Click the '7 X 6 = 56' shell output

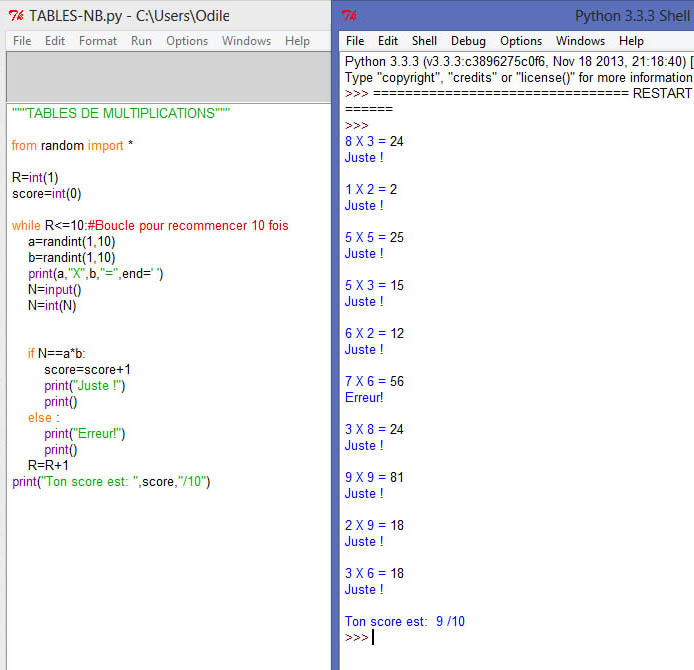(374, 381)
